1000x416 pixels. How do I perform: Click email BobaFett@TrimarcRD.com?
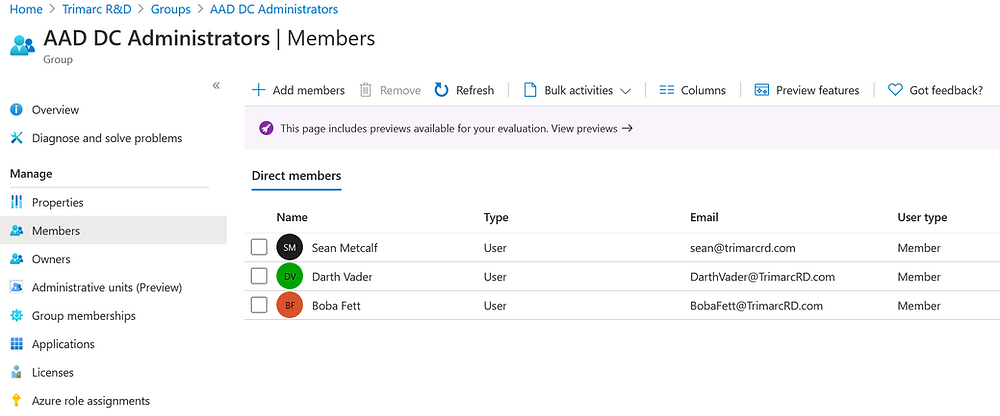coord(756,306)
